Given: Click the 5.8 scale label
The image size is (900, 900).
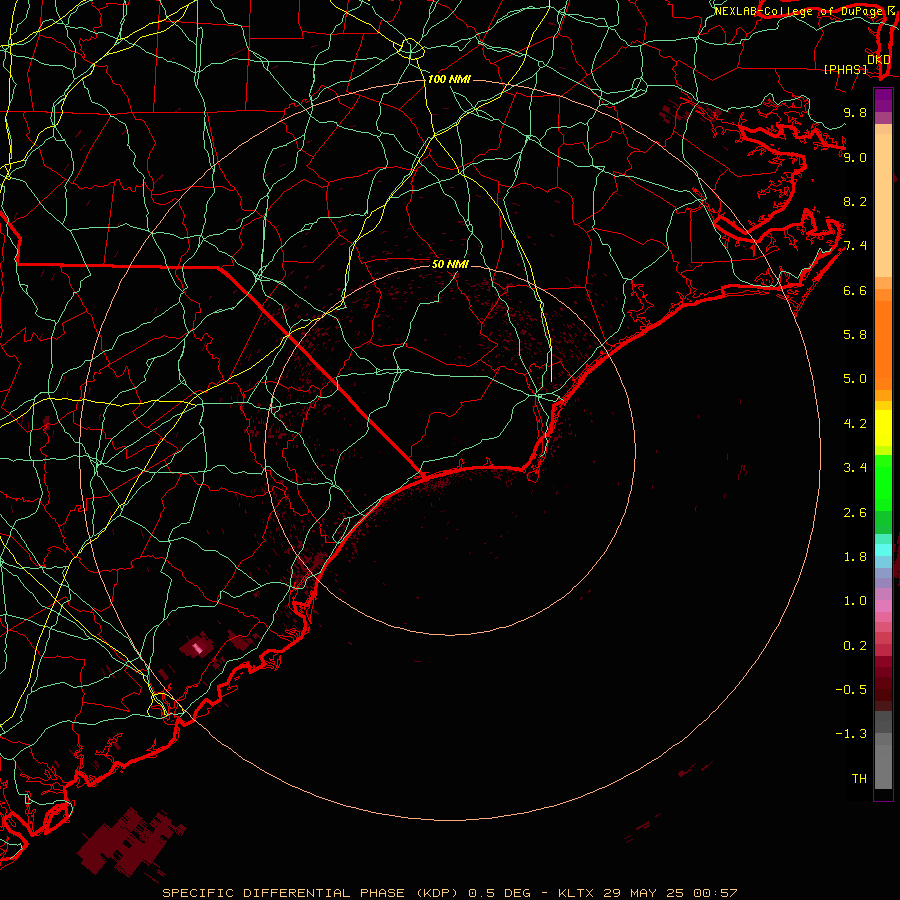Looking at the screenshot, I should tap(855, 335).
